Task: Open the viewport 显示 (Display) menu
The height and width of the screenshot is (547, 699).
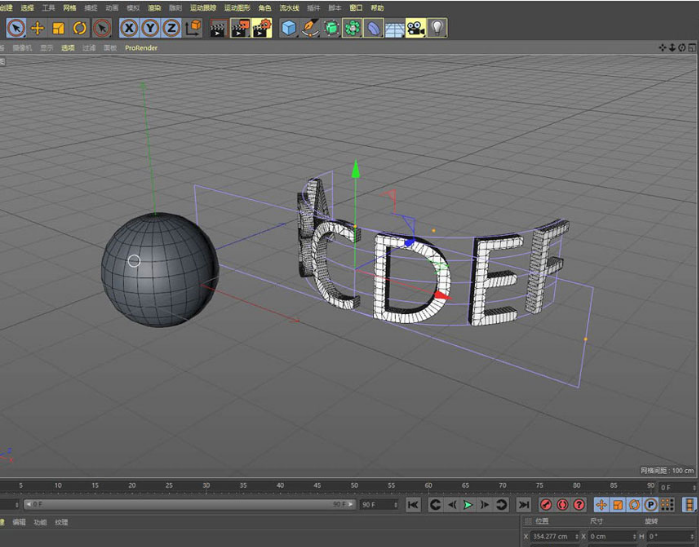Action: click(46, 48)
